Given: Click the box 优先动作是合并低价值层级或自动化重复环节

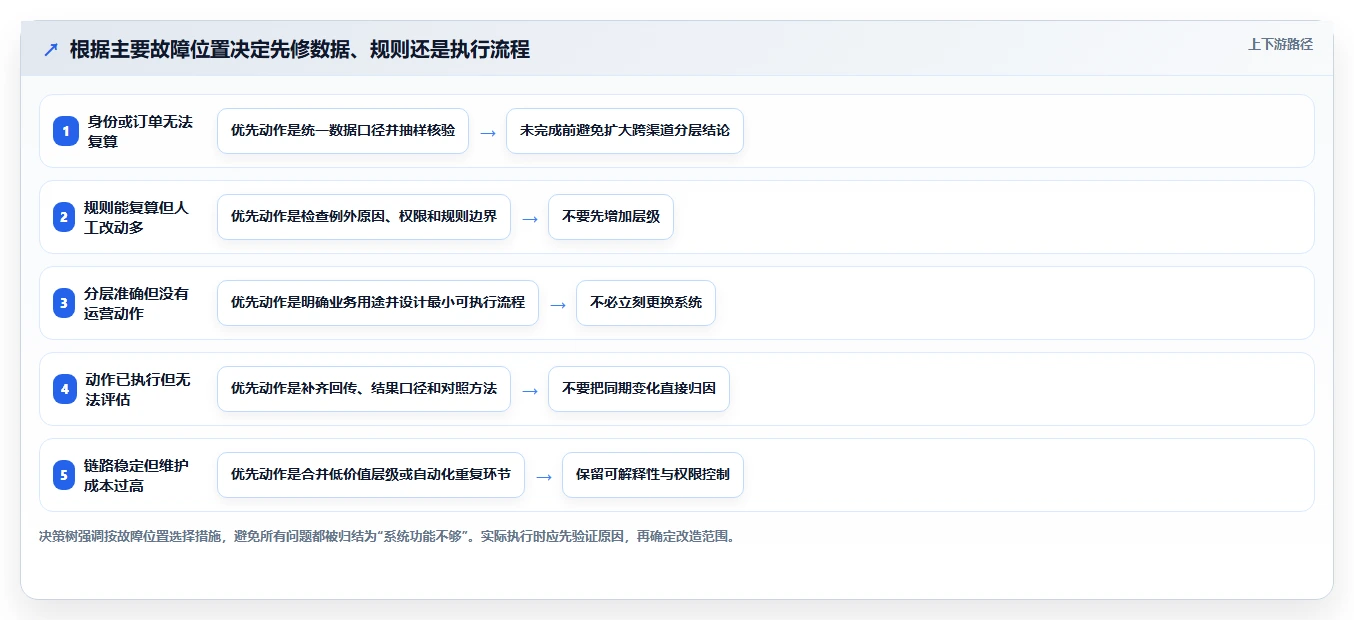Looking at the screenshot, I should click(x=371, y=475).
